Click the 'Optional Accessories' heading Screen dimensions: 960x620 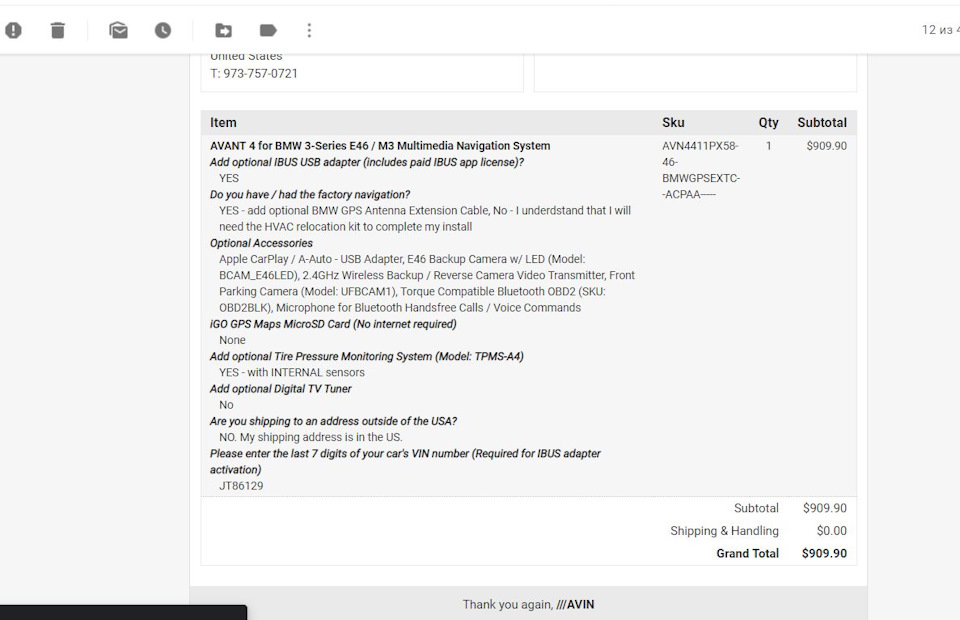click(x=261, y=243)
